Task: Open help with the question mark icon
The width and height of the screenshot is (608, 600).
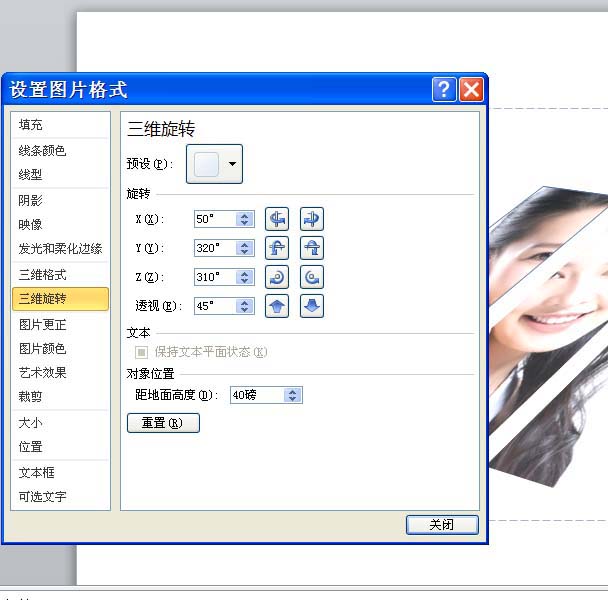Action: (444, 89)
